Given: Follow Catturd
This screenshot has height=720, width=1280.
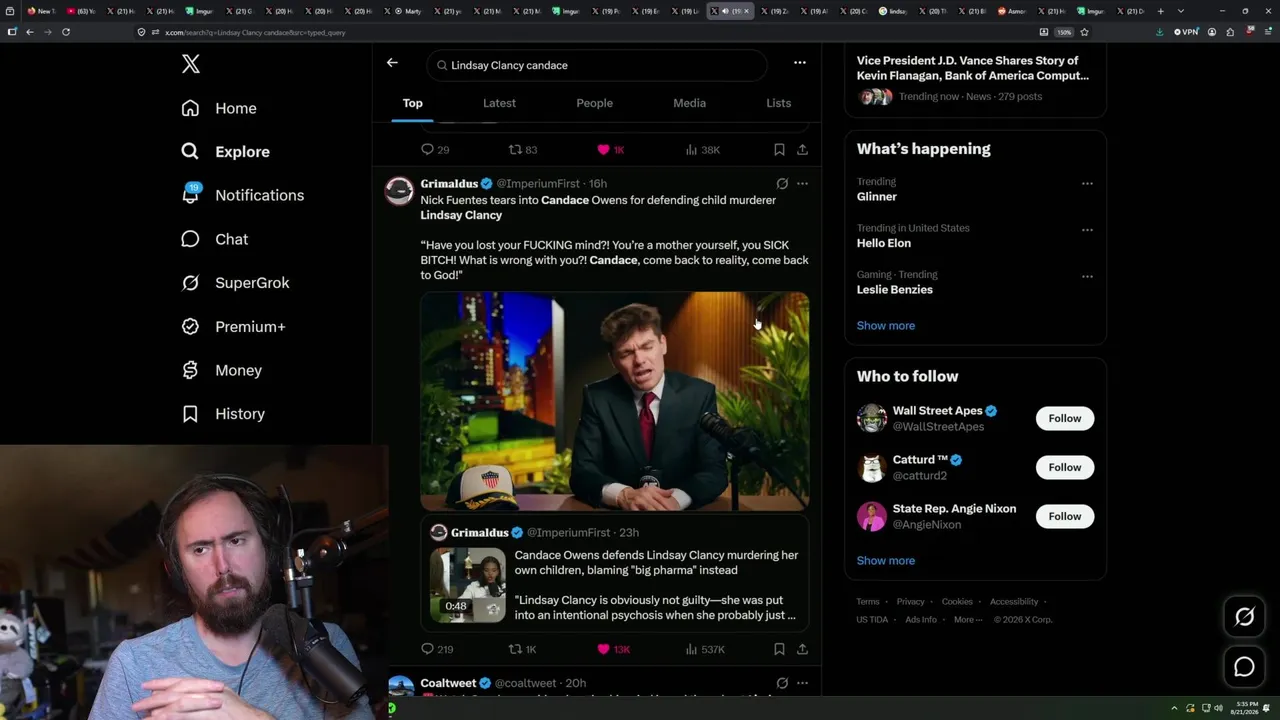Looking at the screenshot, I should pos(1065,467).
